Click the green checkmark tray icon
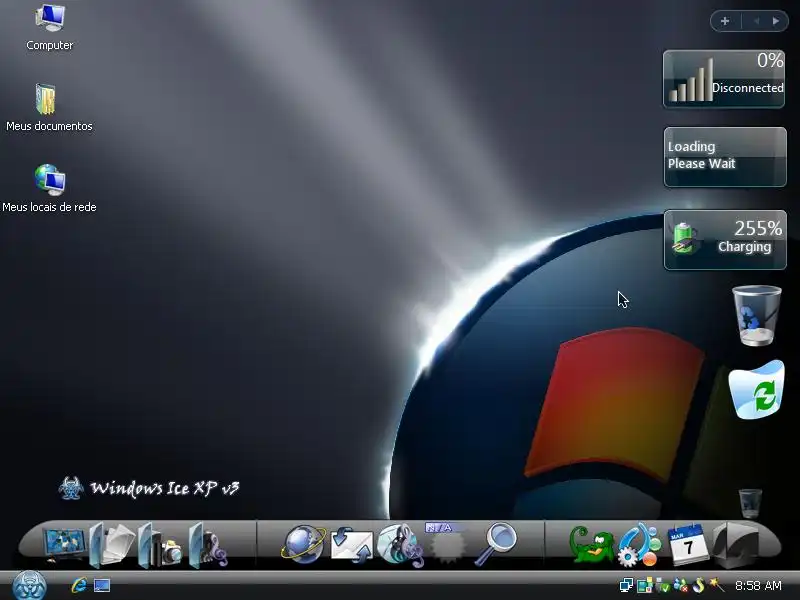800x600 pixels. click(x=663, y=585)
